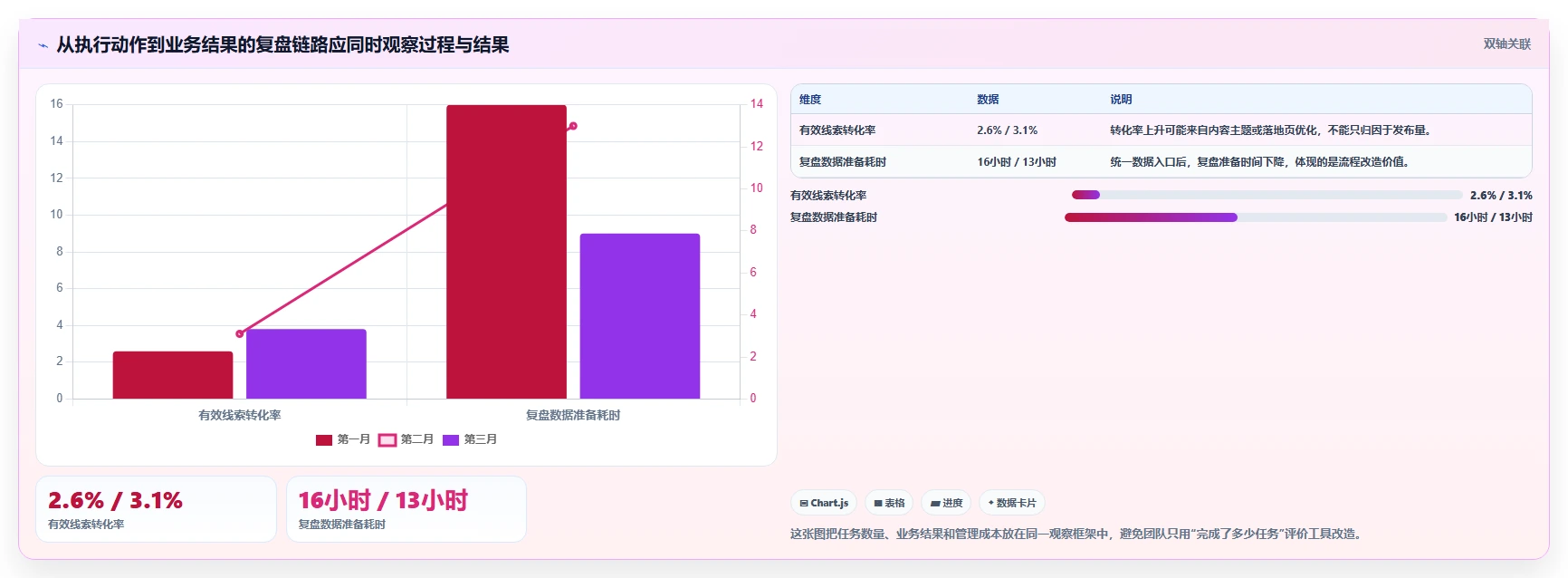Click table cell 有效线索转化率
This screenshot has height=578, width=1568.
pyautogui.click(x=837, y=130)
